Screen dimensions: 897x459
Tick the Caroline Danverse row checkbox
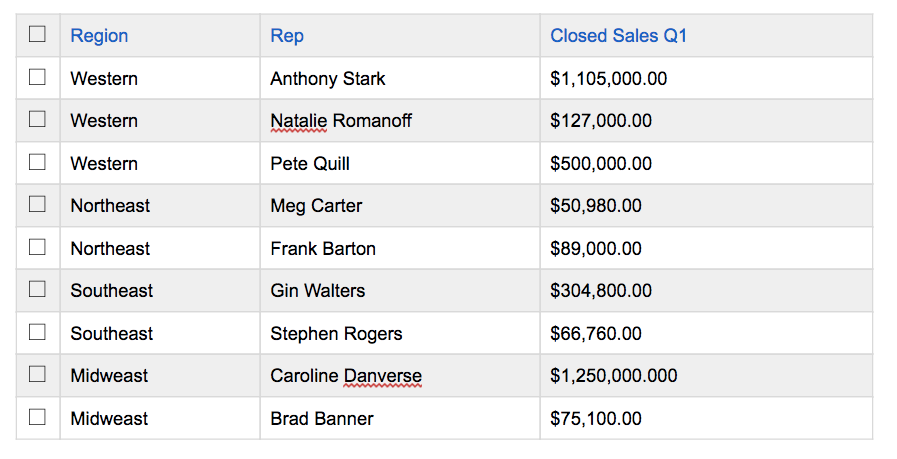click(38, 374)
